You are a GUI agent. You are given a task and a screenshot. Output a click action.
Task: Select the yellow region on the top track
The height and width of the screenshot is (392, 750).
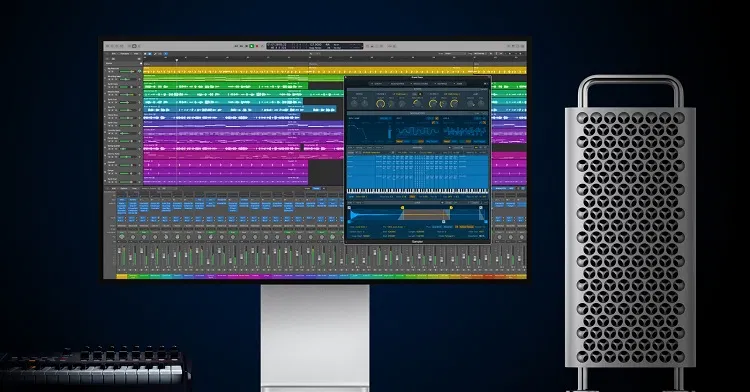[x=335, y=71]
